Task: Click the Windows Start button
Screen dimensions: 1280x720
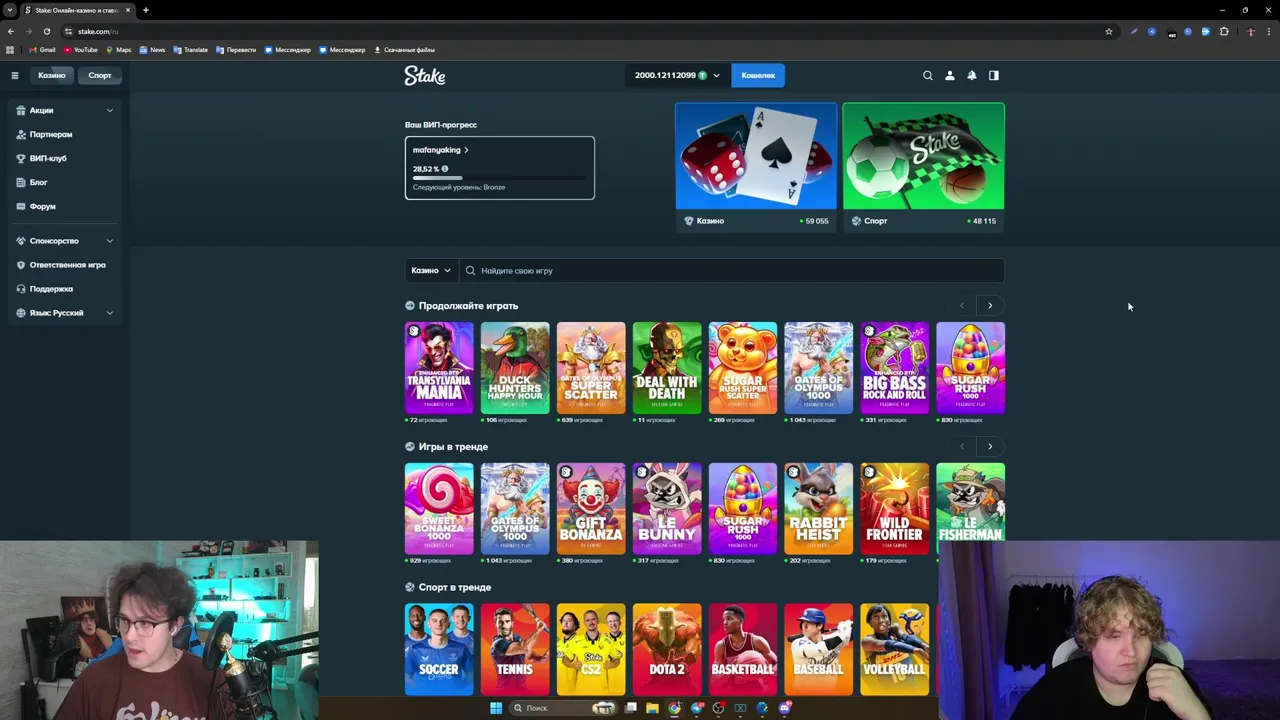Action: [x=496, y=708]
